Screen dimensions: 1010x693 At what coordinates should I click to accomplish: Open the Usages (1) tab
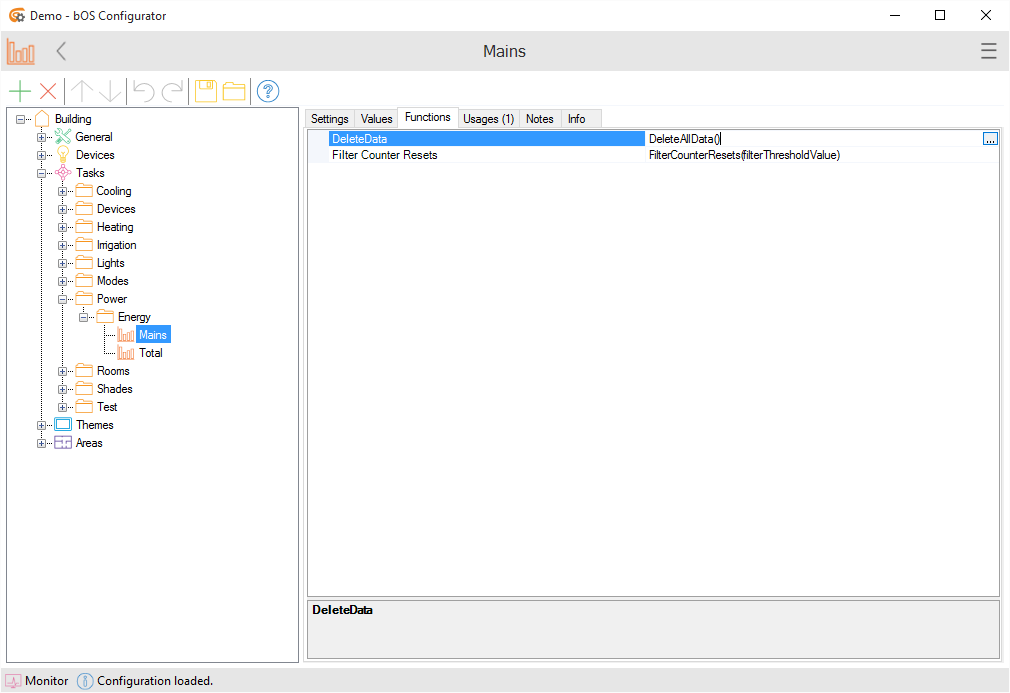[x=488, y=119]
